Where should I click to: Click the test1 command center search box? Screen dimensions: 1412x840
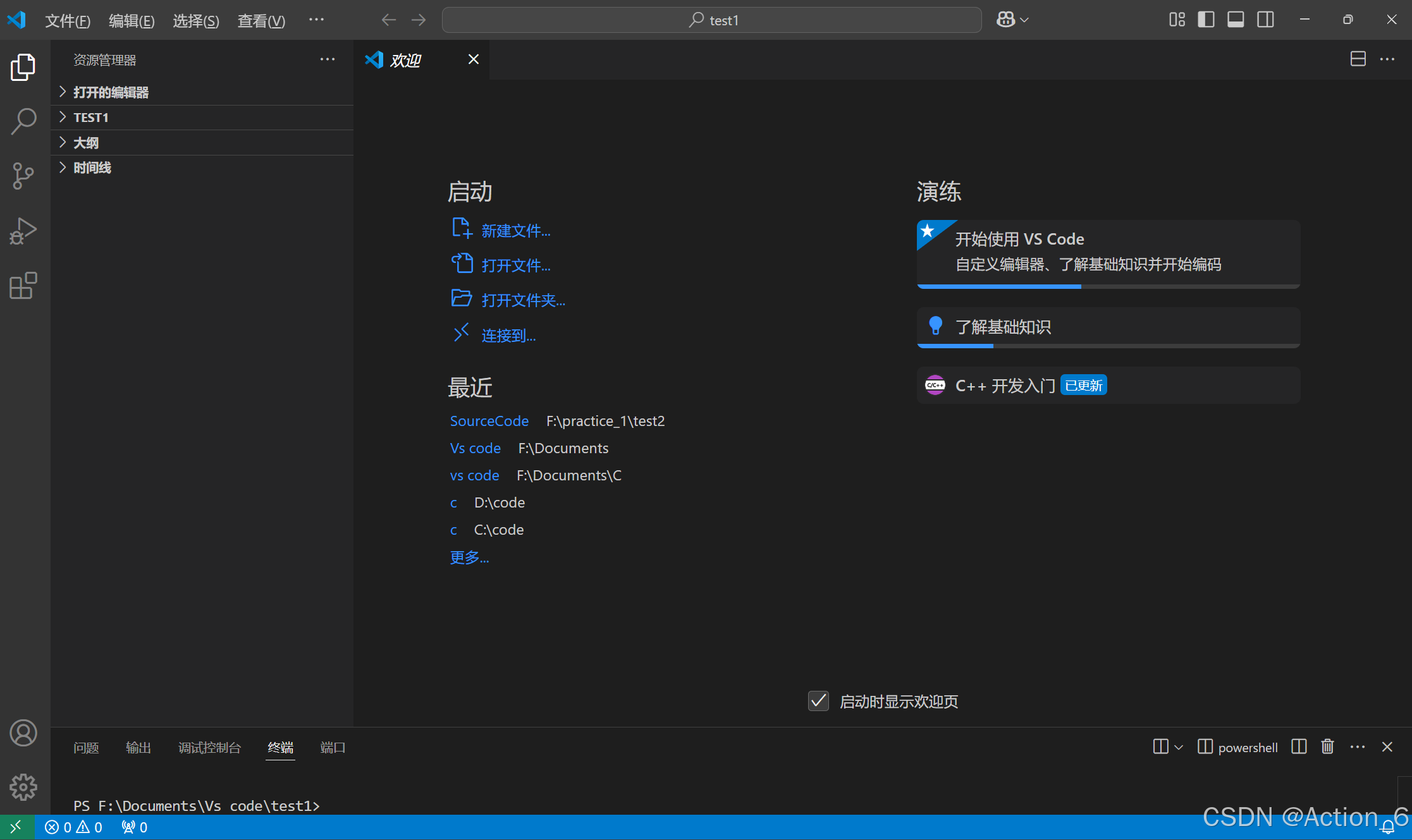pyautogui.click(x=711, y=20)
